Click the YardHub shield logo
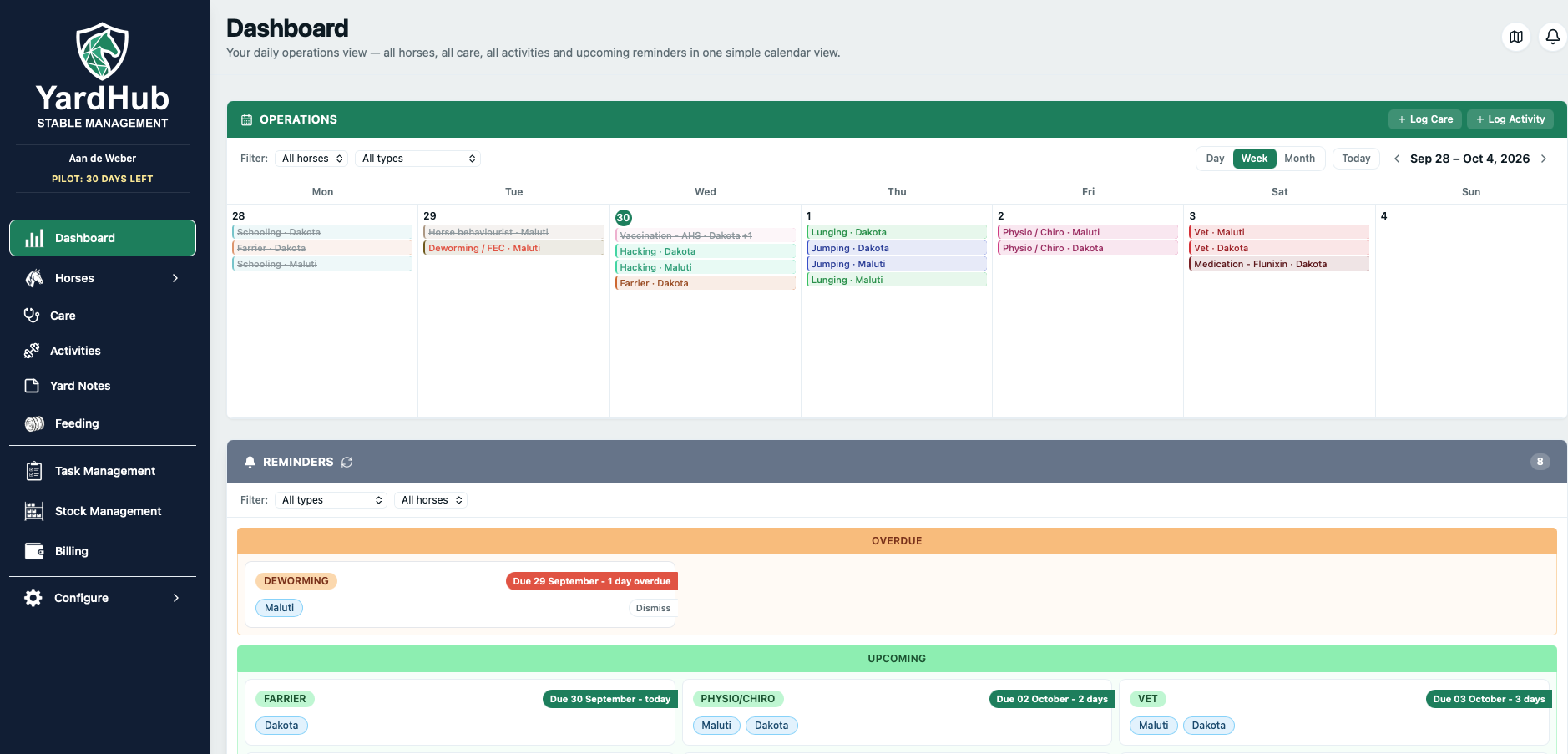 pos(102,51)
